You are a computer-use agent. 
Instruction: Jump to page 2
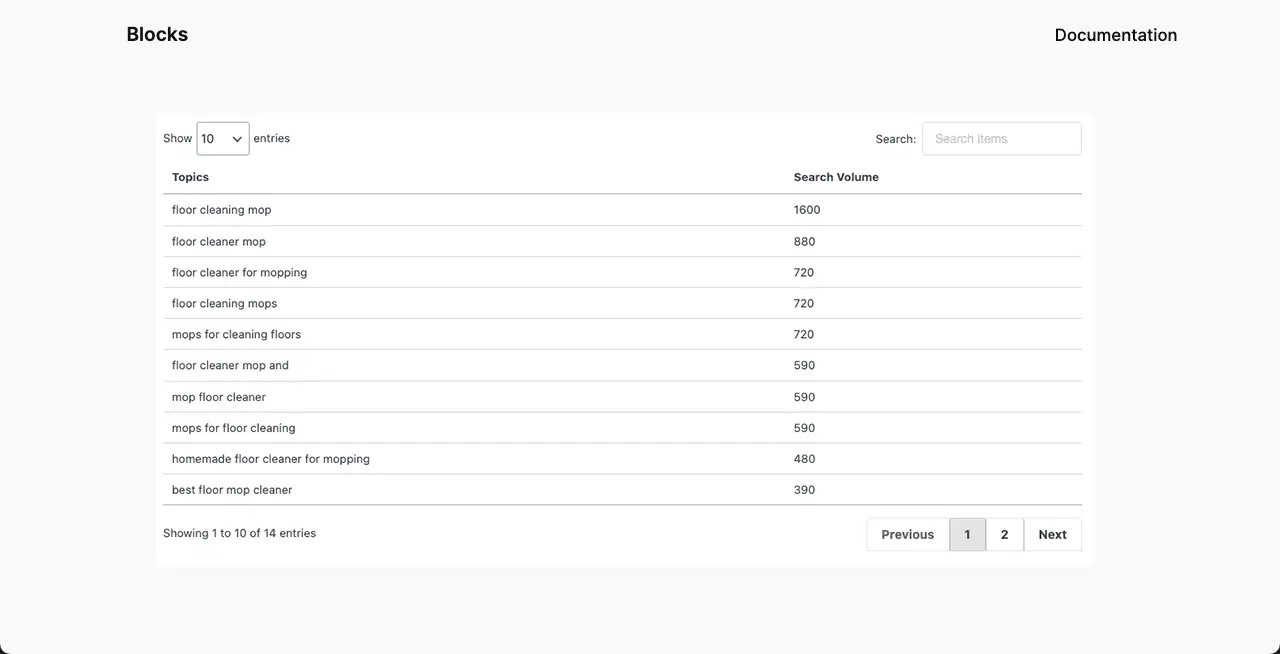click(1004, 534)
